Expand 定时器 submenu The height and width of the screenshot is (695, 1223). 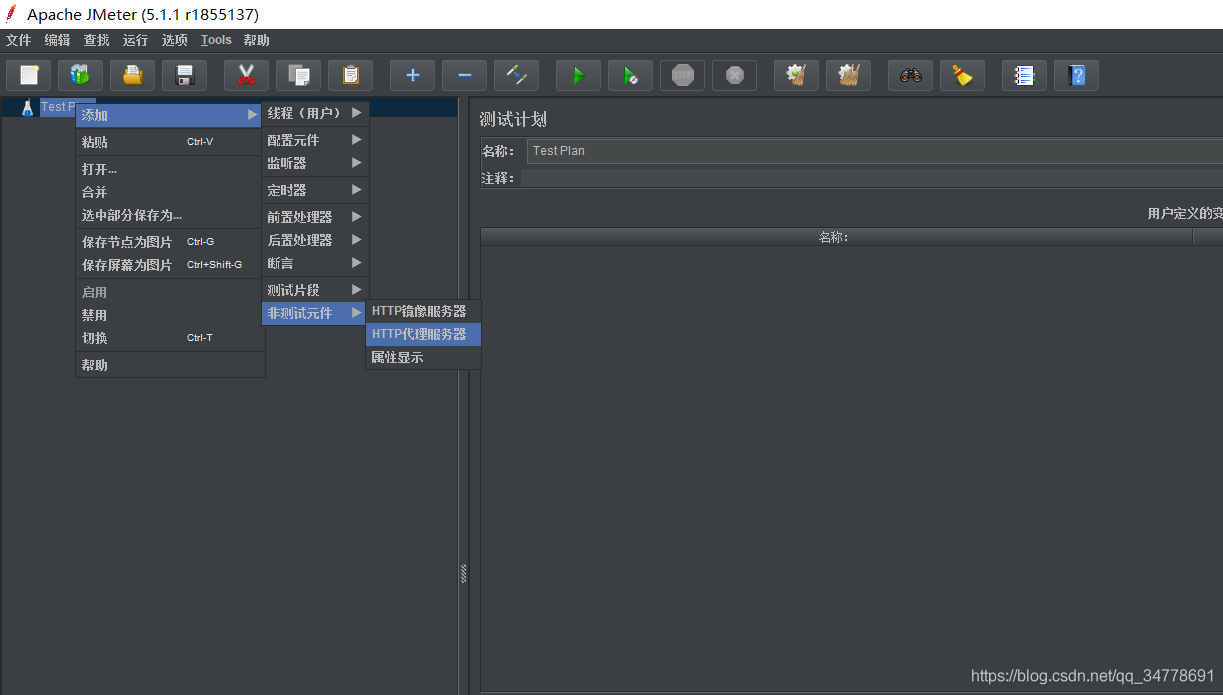pos(316,190)
